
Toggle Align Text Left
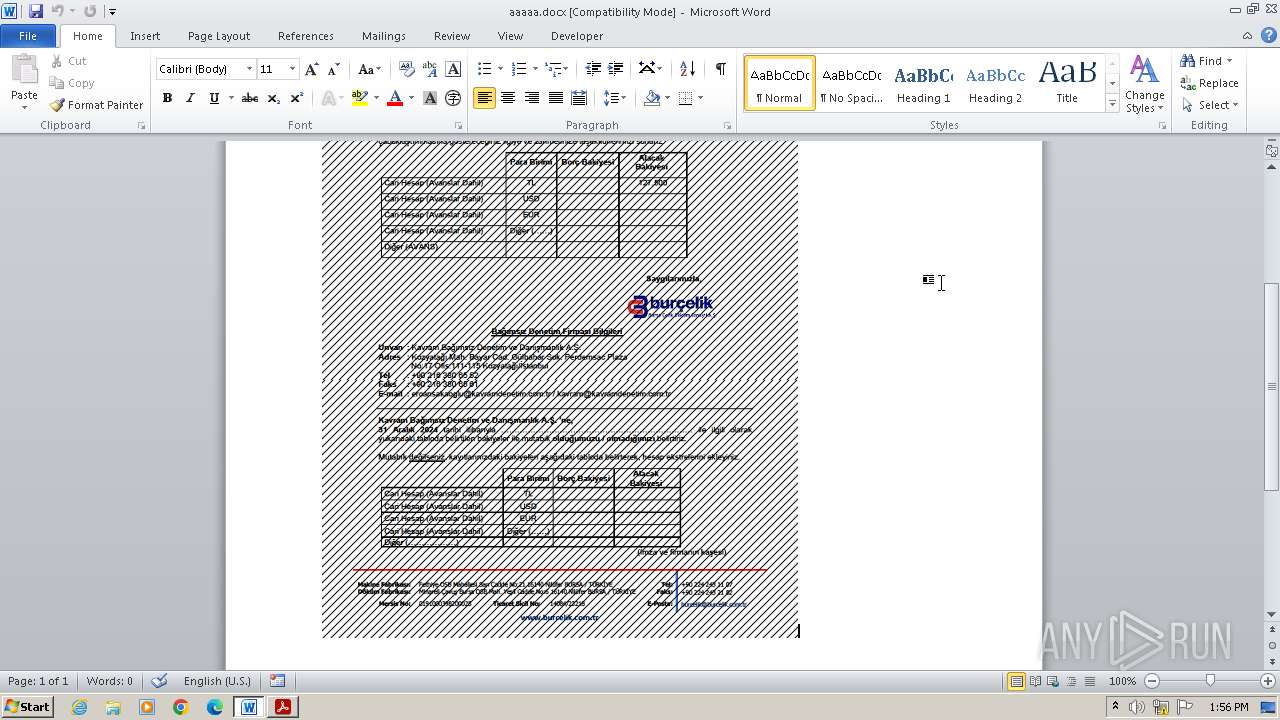point(484,98)
